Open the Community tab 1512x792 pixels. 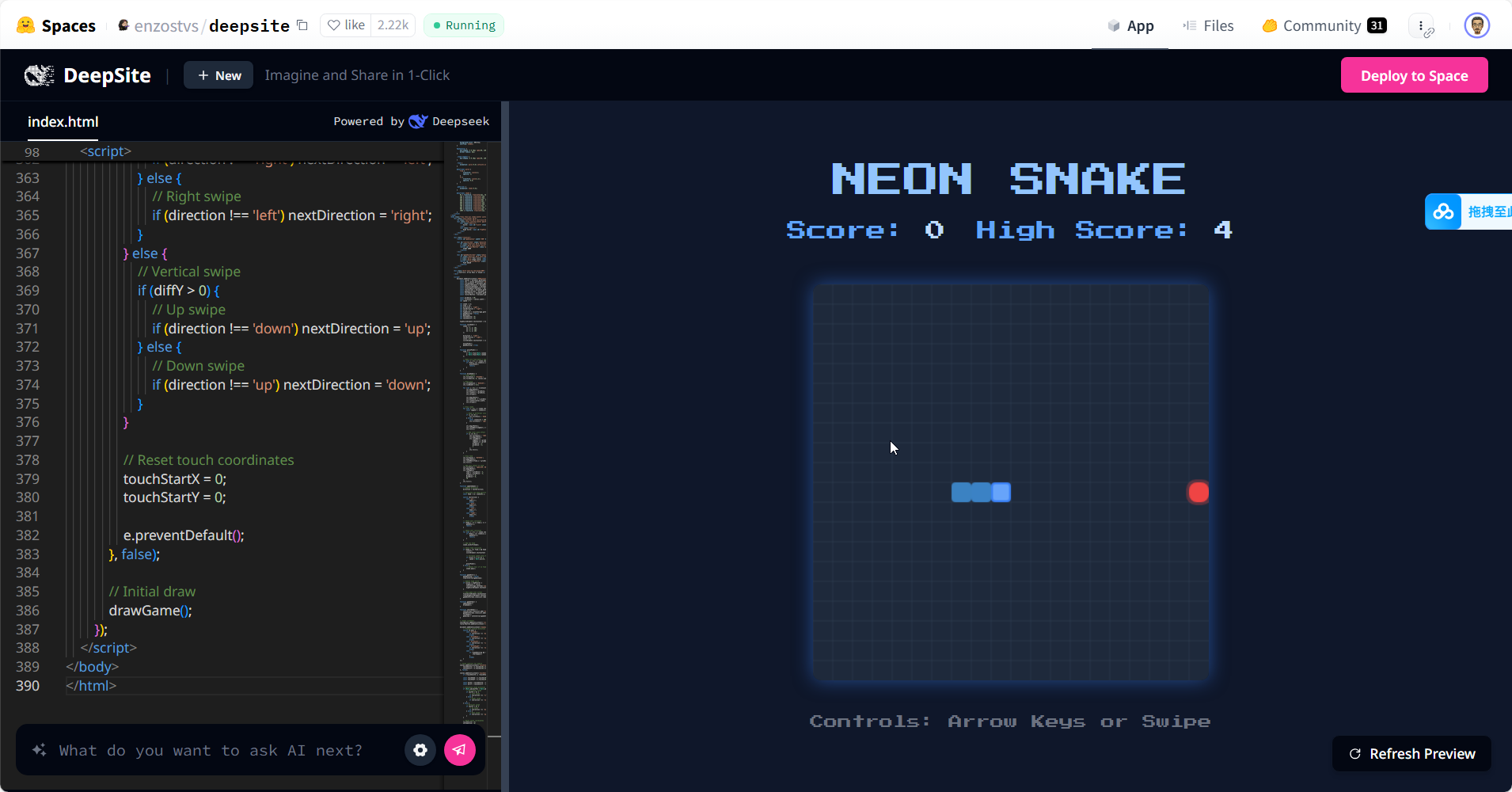[x=1324, y=25]
